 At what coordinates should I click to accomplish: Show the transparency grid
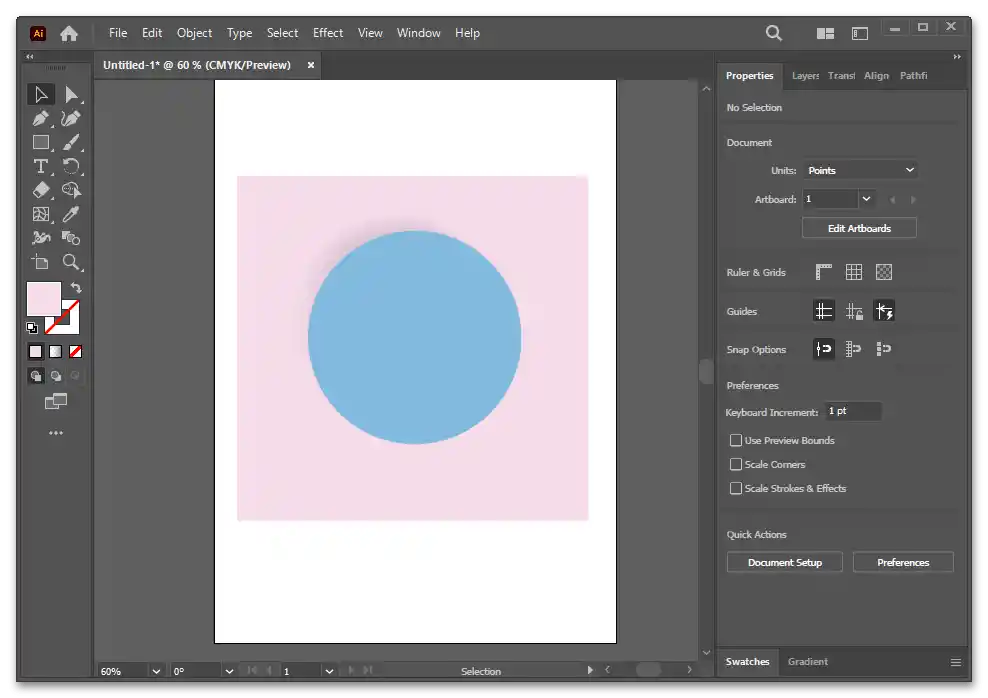click(884, 272)
